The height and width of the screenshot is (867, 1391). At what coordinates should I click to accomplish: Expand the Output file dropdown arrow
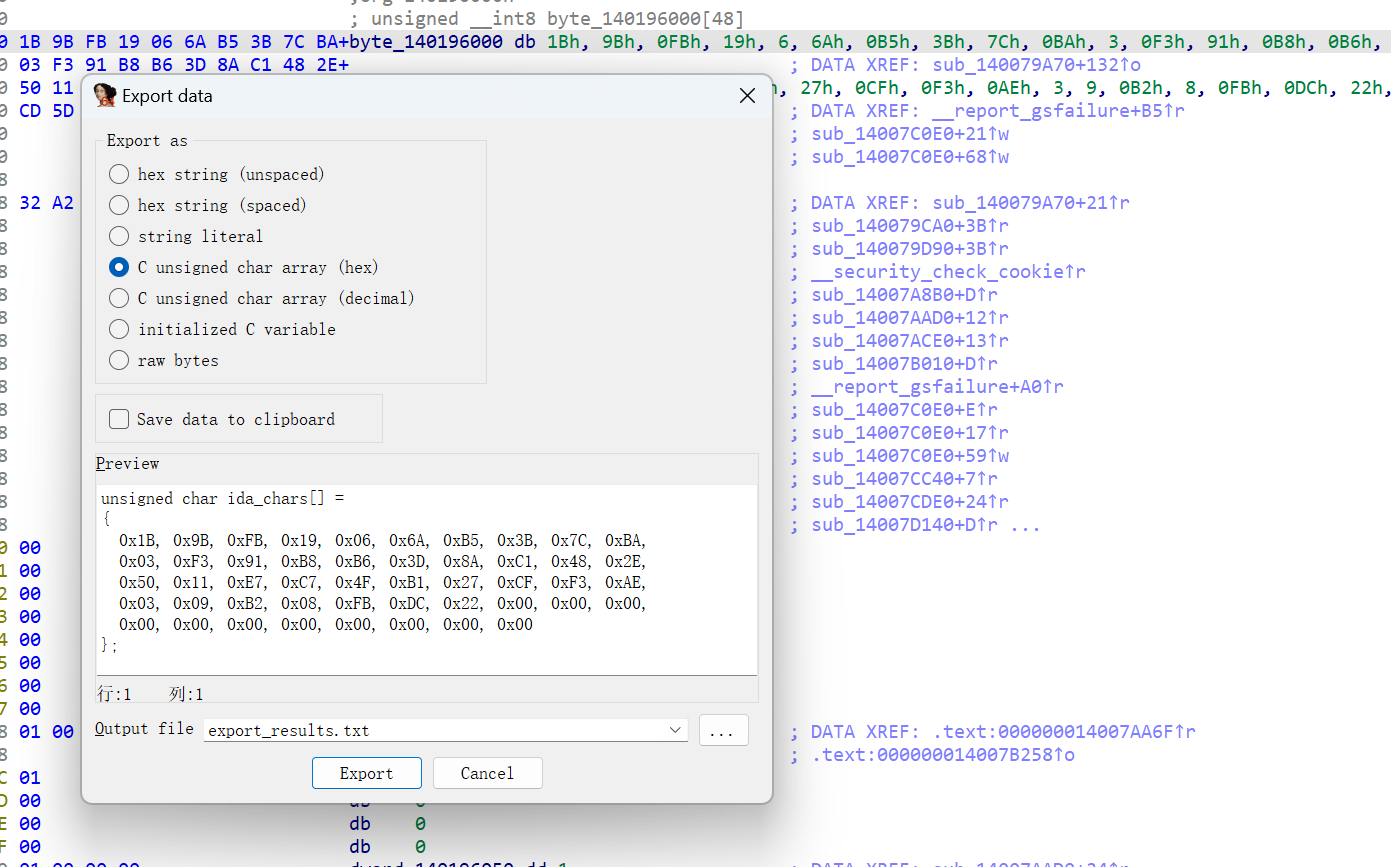point(676,730)
